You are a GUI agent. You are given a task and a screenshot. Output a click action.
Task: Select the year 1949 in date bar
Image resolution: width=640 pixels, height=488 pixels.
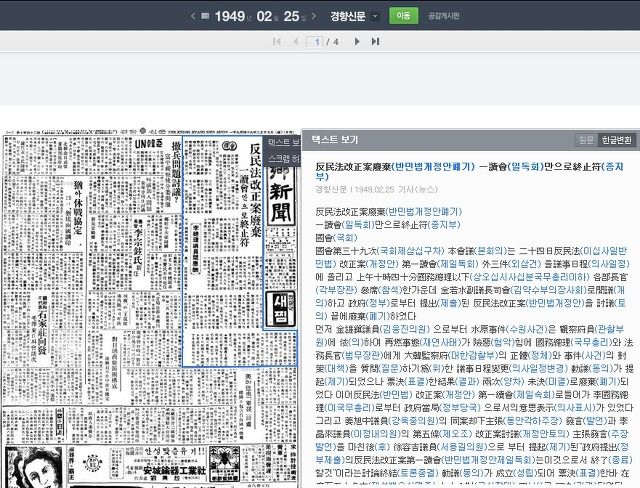pos(229,16)
